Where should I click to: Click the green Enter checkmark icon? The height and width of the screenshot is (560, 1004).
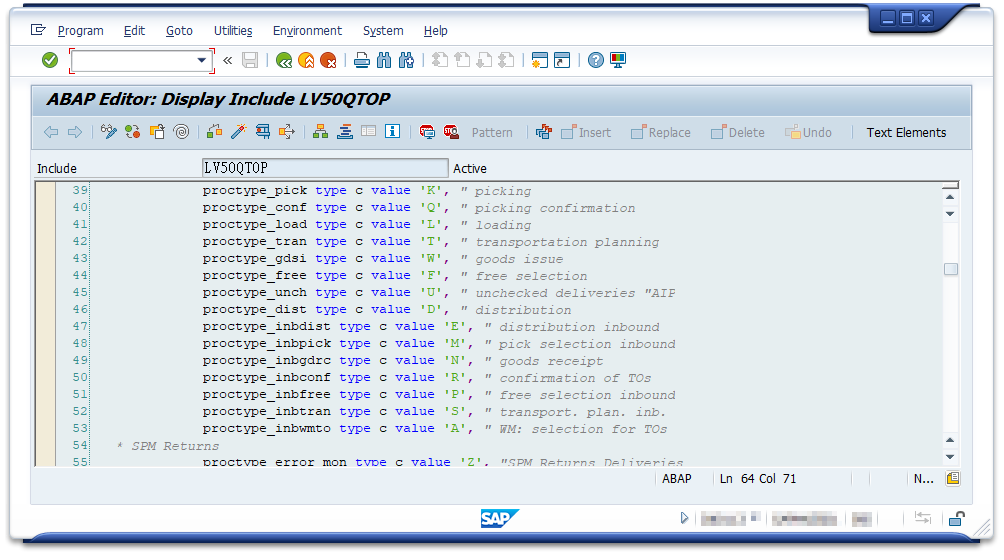pyautogui.click(x=50, y=60)
